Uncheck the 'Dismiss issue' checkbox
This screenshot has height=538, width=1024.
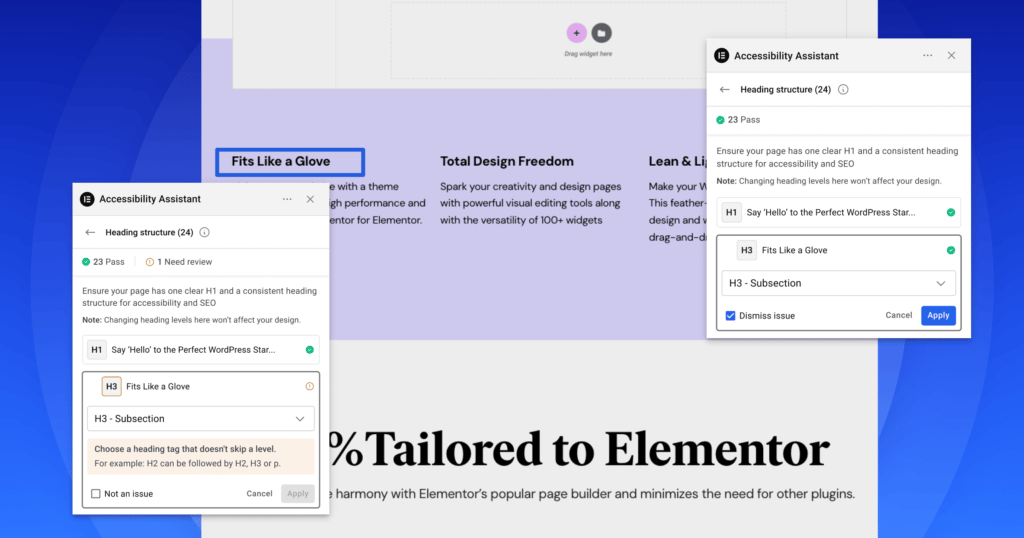[731, 315]
